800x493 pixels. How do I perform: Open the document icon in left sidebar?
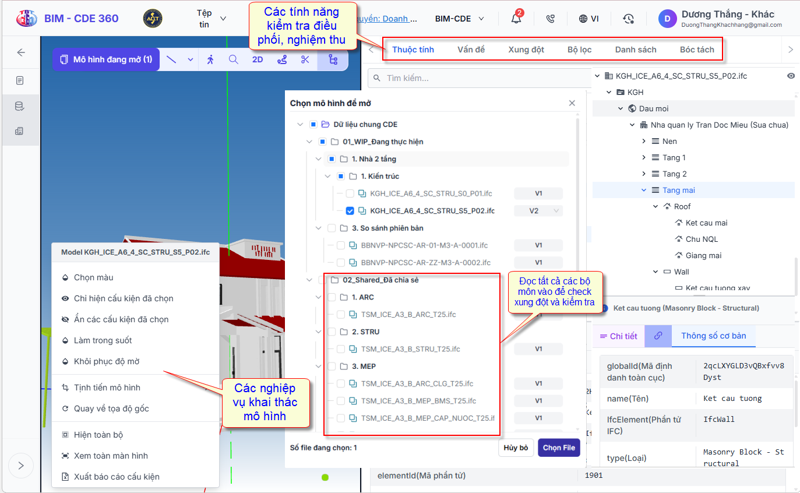pyautogui.click(x=20, y=81)
